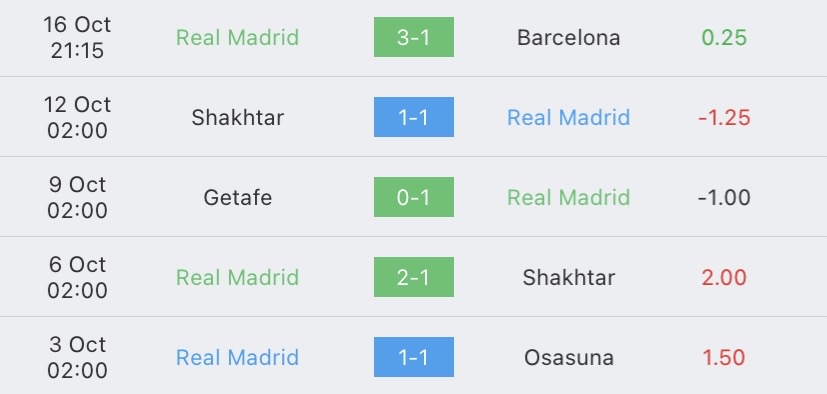Click Real Madrid in the 16 Oct match
Screen dimensions: 827x394
point(237,37)
